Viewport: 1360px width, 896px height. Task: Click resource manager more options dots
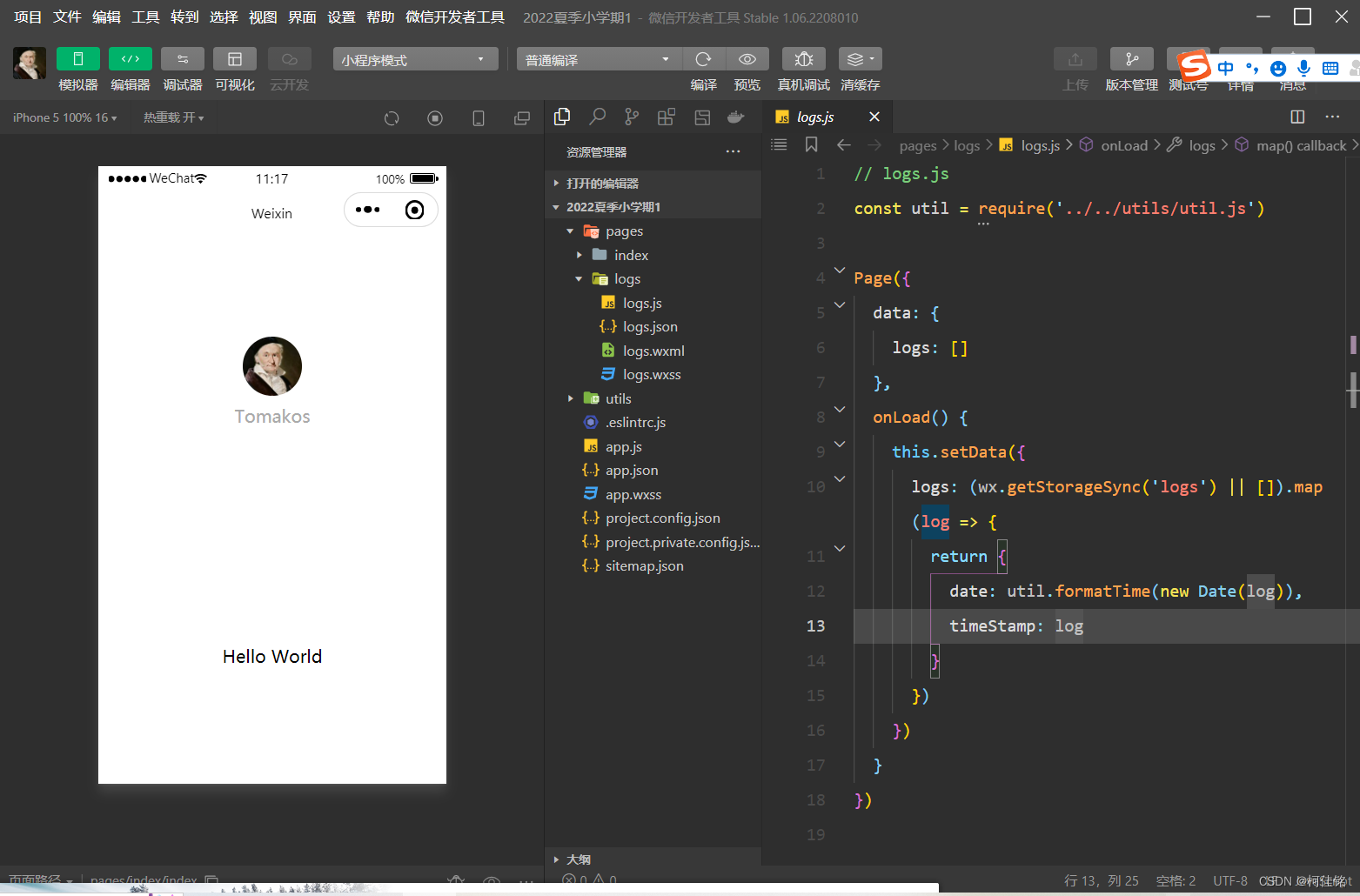(x=734, y=151)
